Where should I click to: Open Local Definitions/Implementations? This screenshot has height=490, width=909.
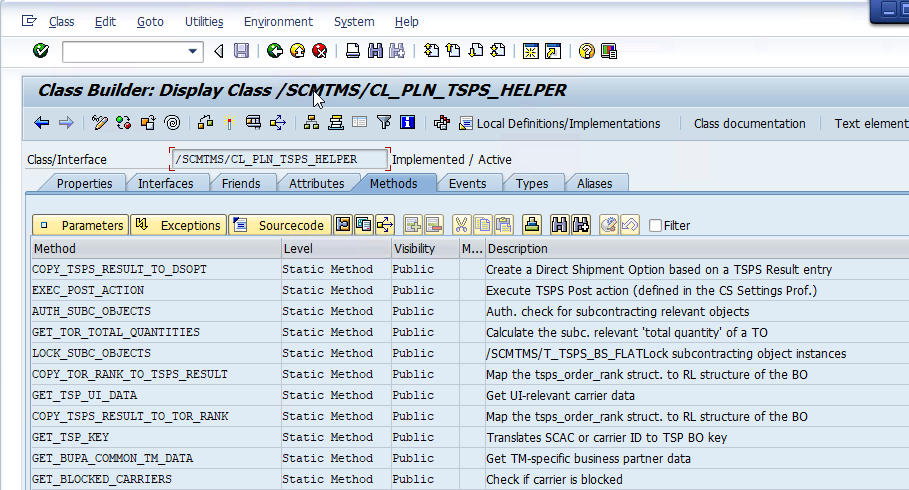pos(560,124)
